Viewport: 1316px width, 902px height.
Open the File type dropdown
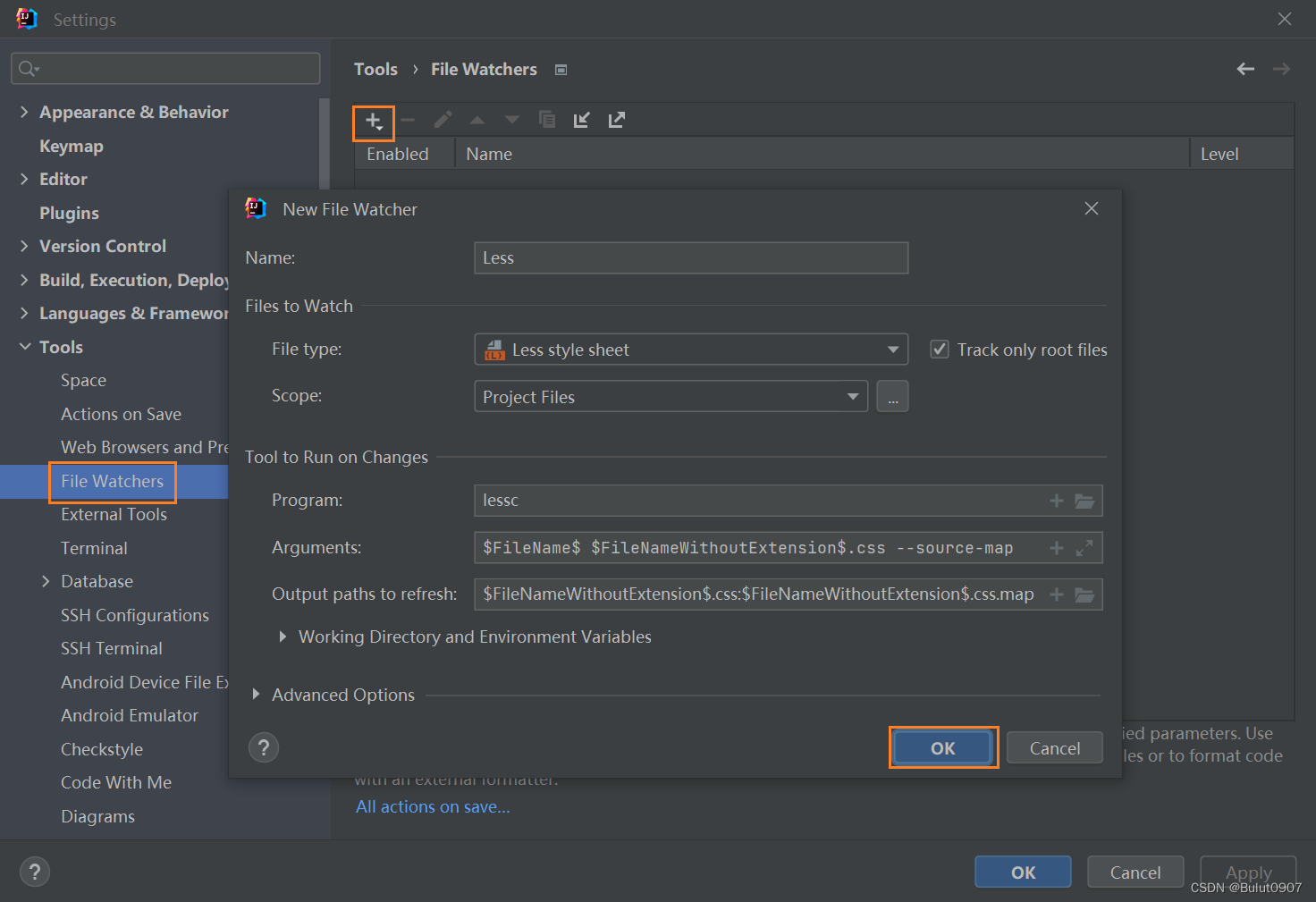tap(691, 350)
